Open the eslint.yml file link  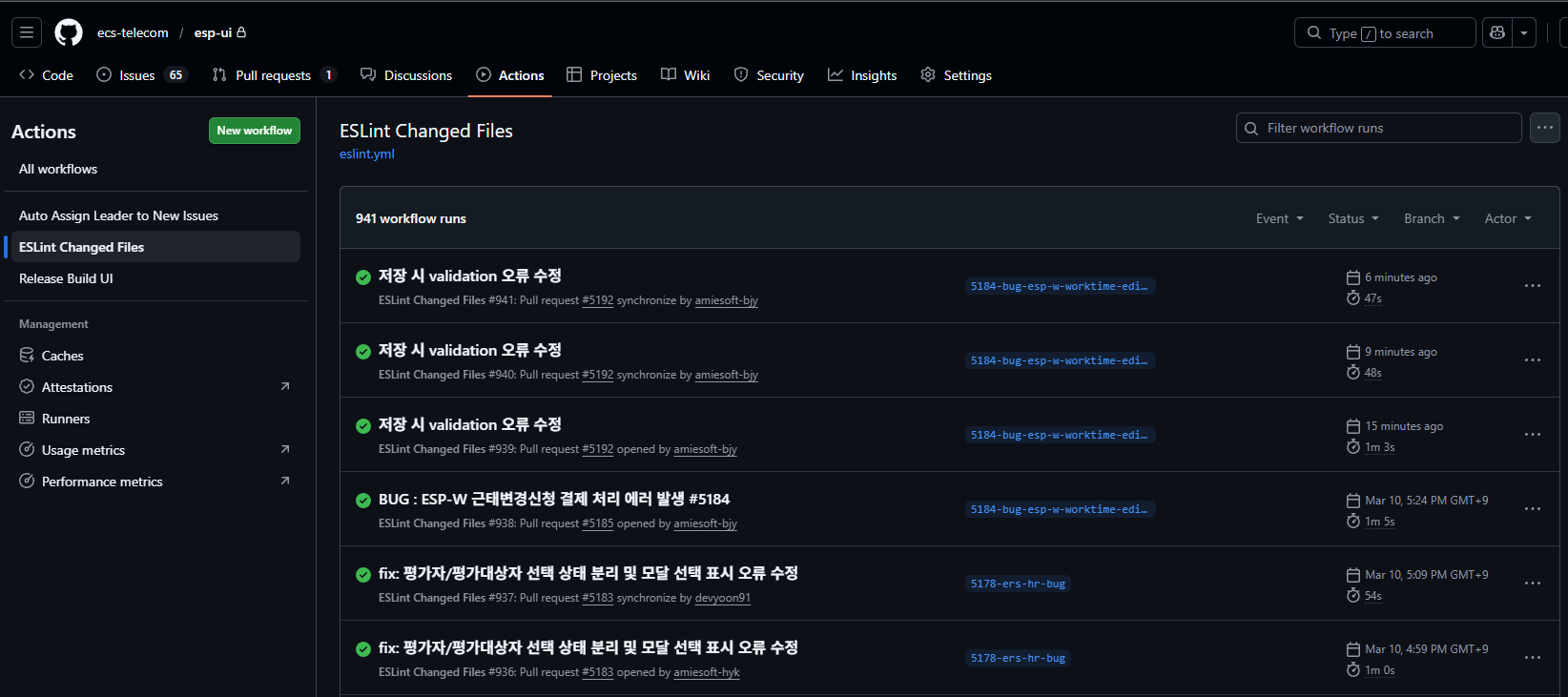[x=367, y=154]
